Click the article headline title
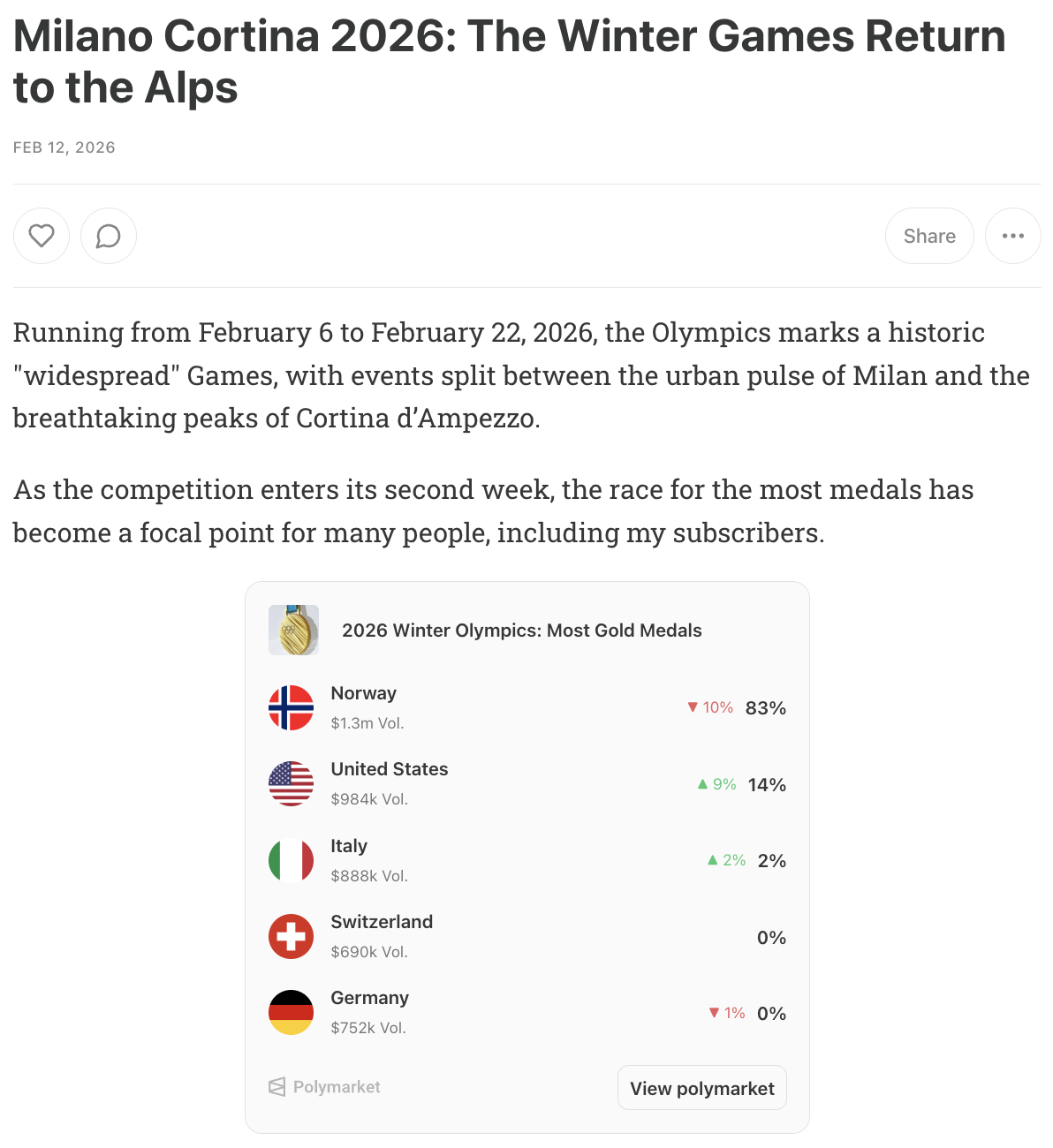1053x1148 pixels. pos(509,62)
